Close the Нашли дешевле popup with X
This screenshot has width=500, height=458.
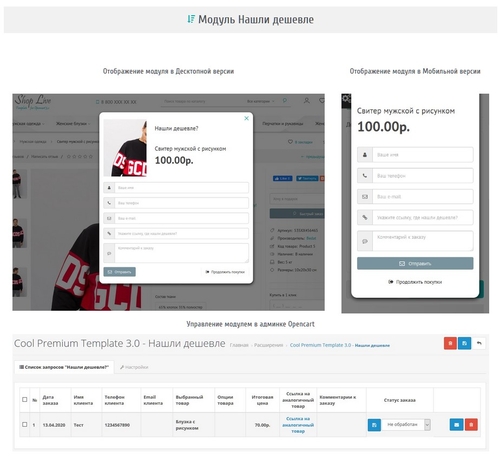(246, 118)
